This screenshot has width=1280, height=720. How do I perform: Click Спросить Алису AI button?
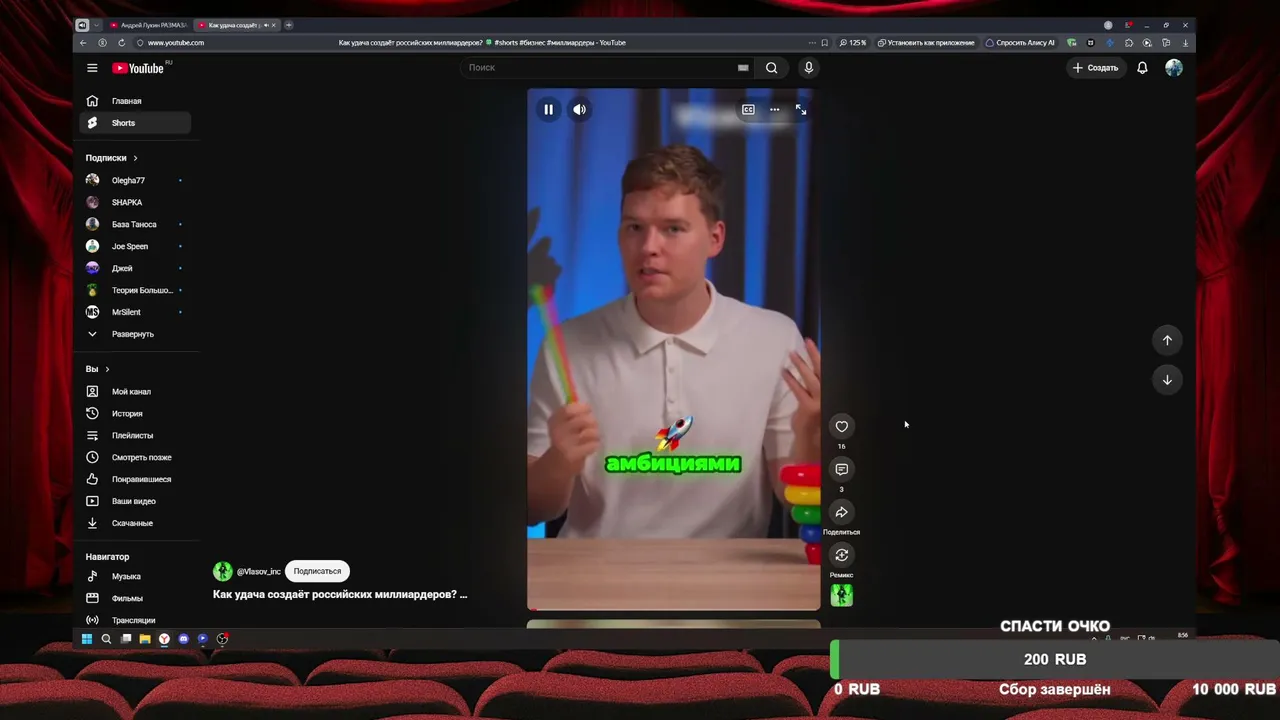[1020, 43]
